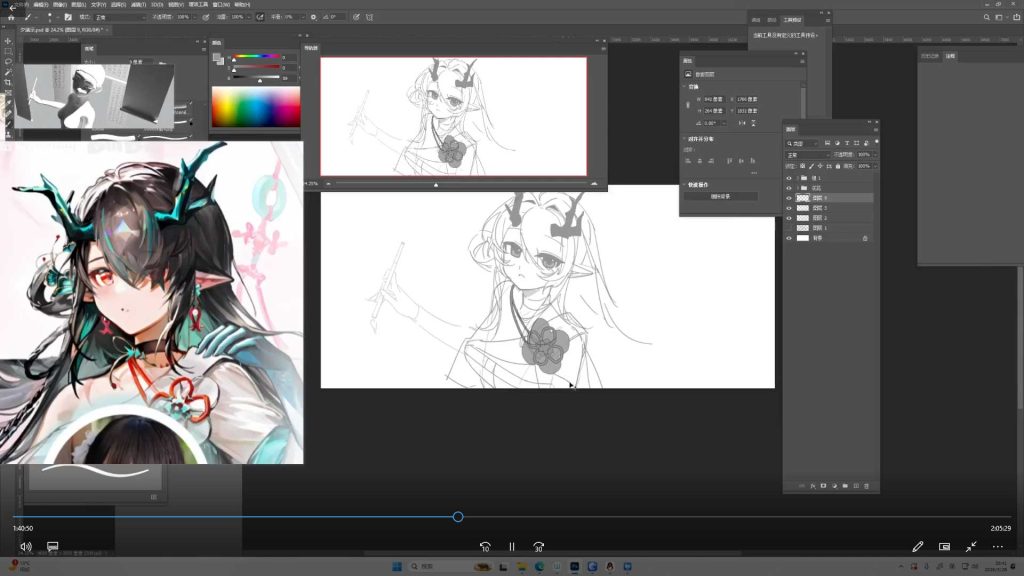Add layer style fx icon
1024x576 pixels.
pyautogui.click(x=813, y=486)
